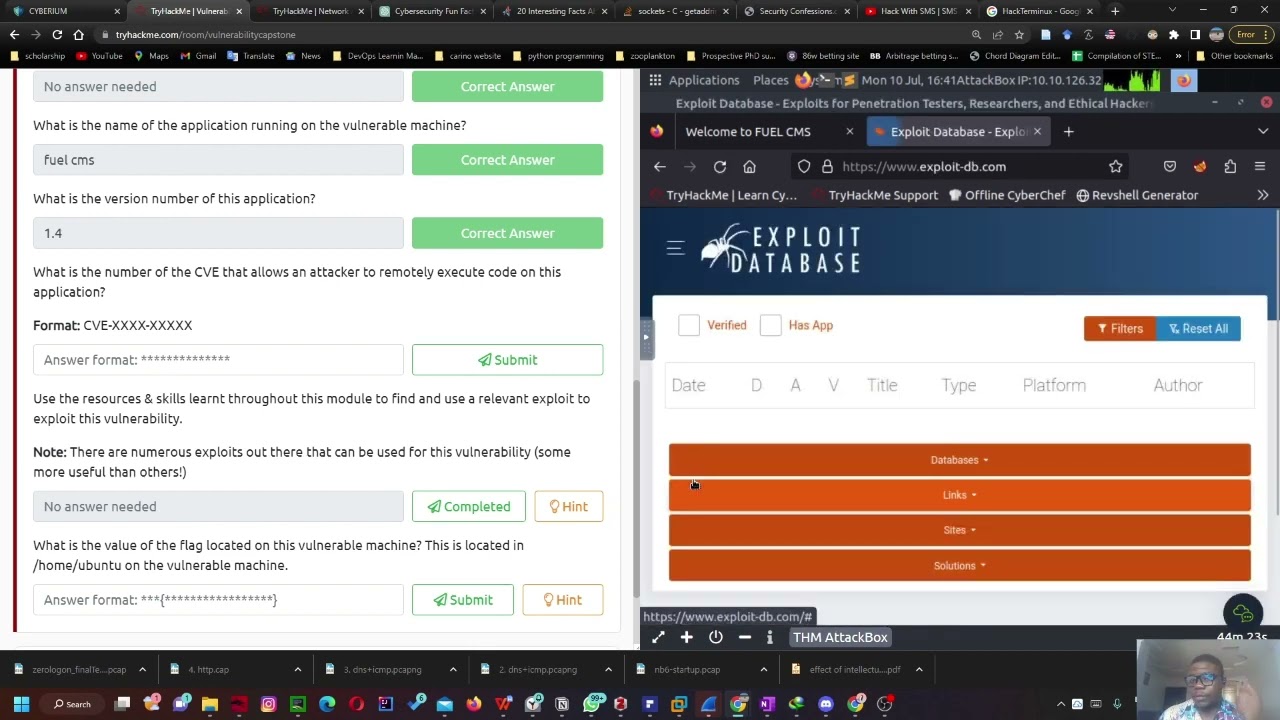The image size is (1280, 720).
Task: Click the AttackBox plus icon
Action: point(687,637)
